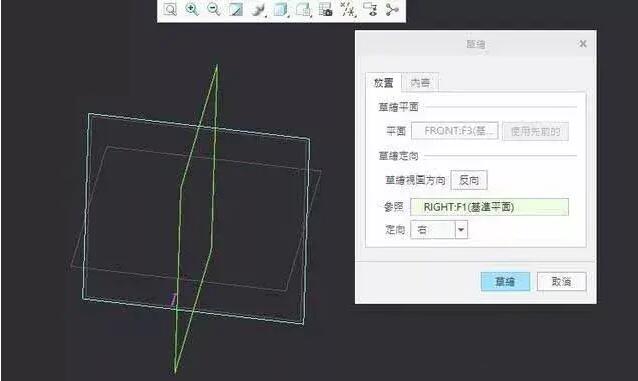
Task: Open the Datum Display Filters icon
Action: tap(347, 9)
